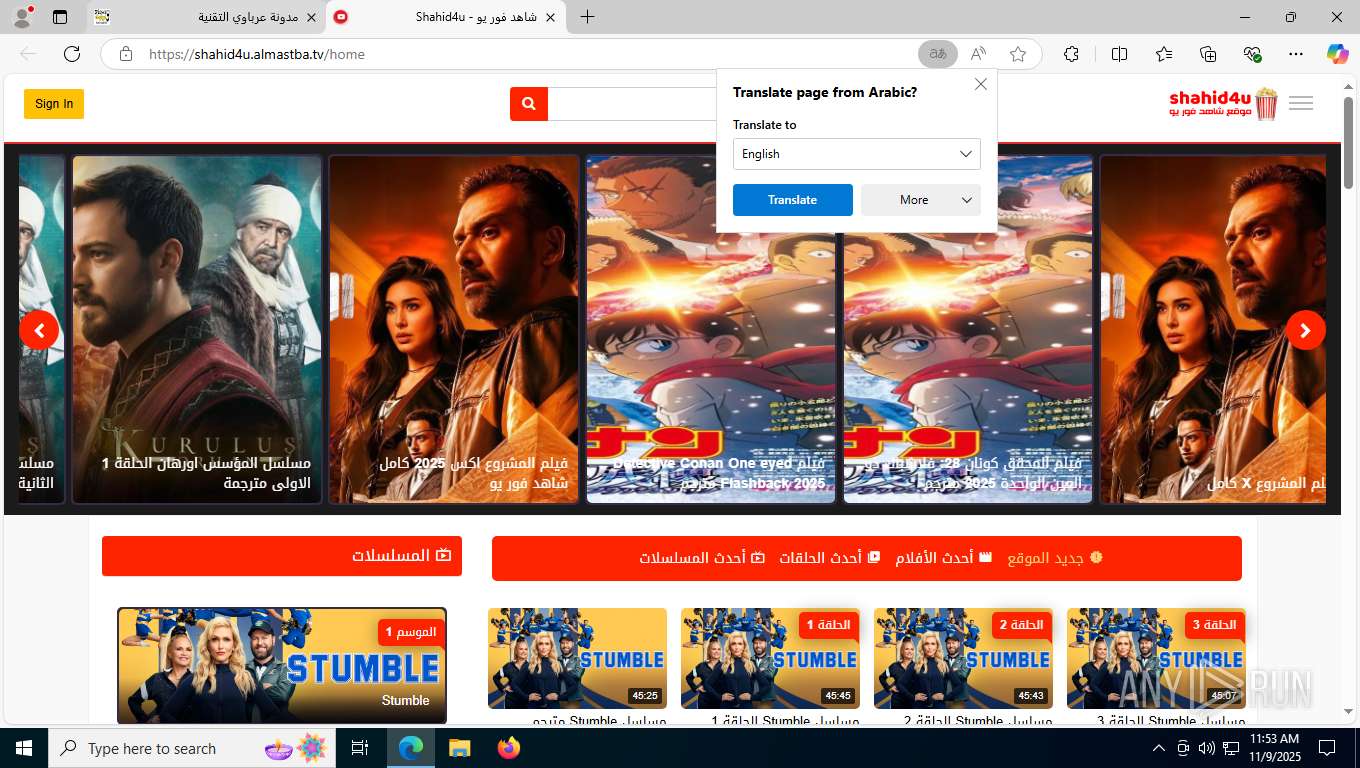This screenshot has height=768, width=1360.
Task: Click the yellow Sign In button
Action: point(54,104)
